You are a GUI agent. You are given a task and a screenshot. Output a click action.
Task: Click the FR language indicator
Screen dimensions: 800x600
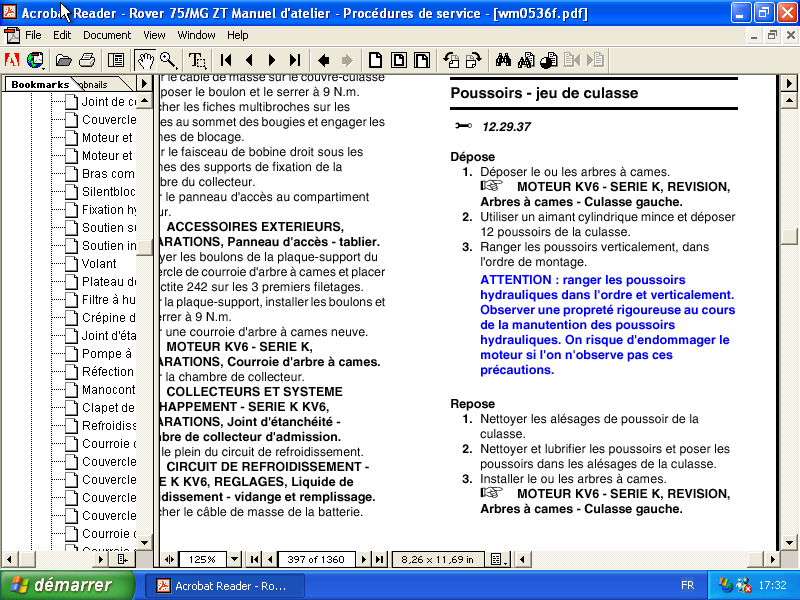[x=687, y=585]
